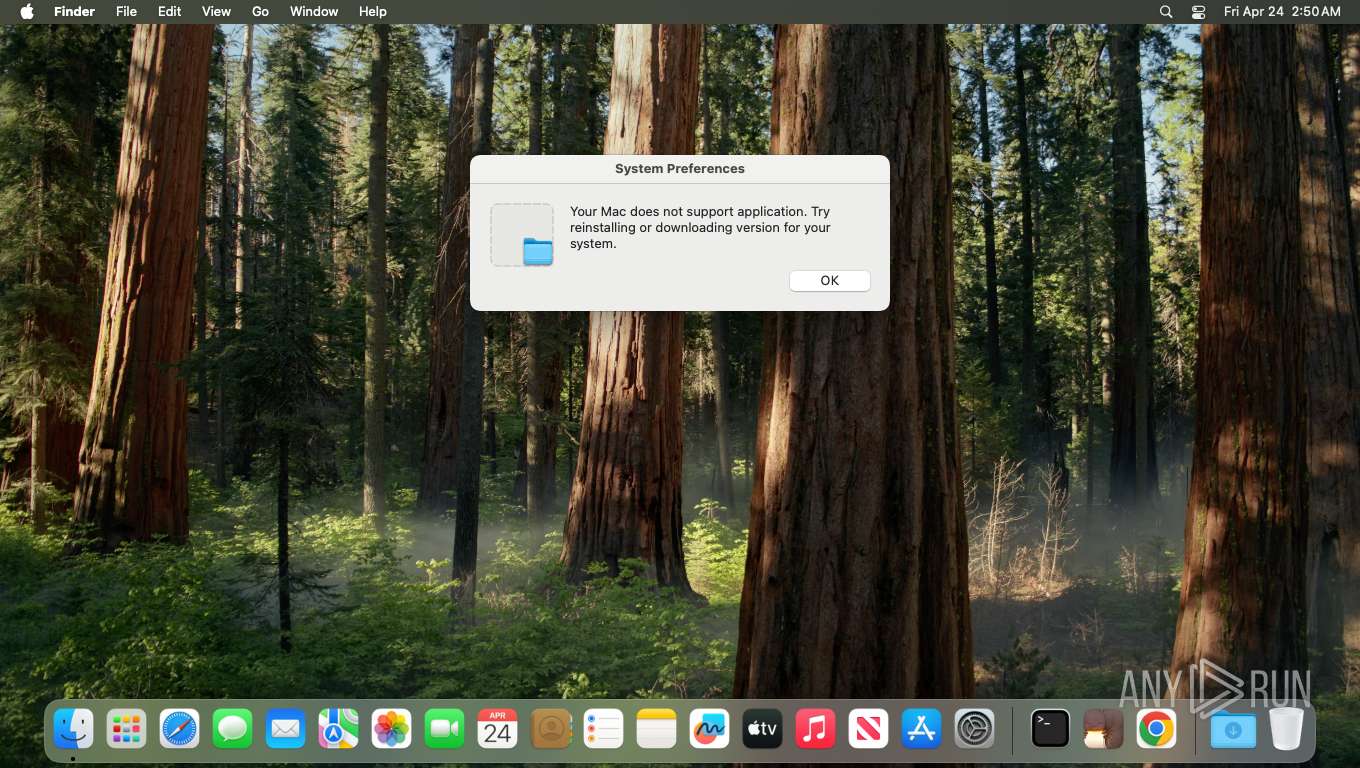This screenshot has height=768, width=1360.
Task: Launch FaceTime from the Dock
Action: tap(444, 729)
